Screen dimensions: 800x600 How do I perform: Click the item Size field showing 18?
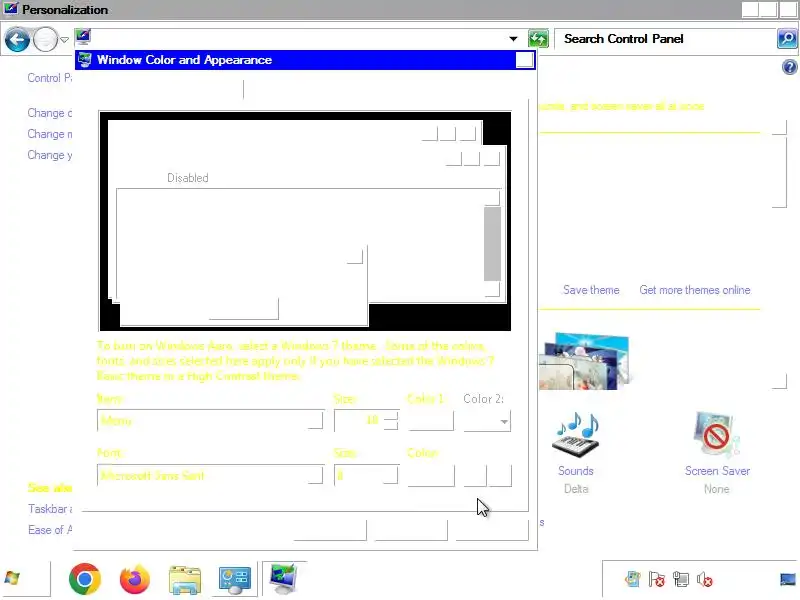click(358, 420)
